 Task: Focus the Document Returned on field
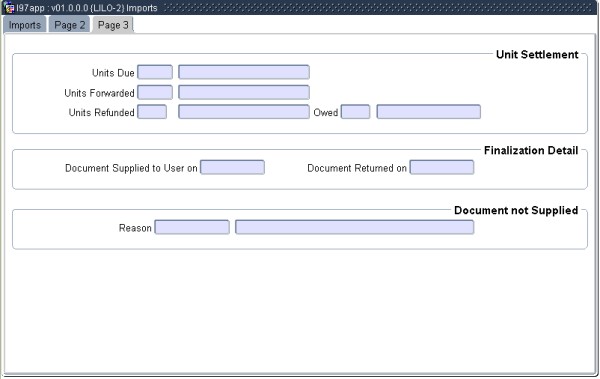tap(442, 168)
